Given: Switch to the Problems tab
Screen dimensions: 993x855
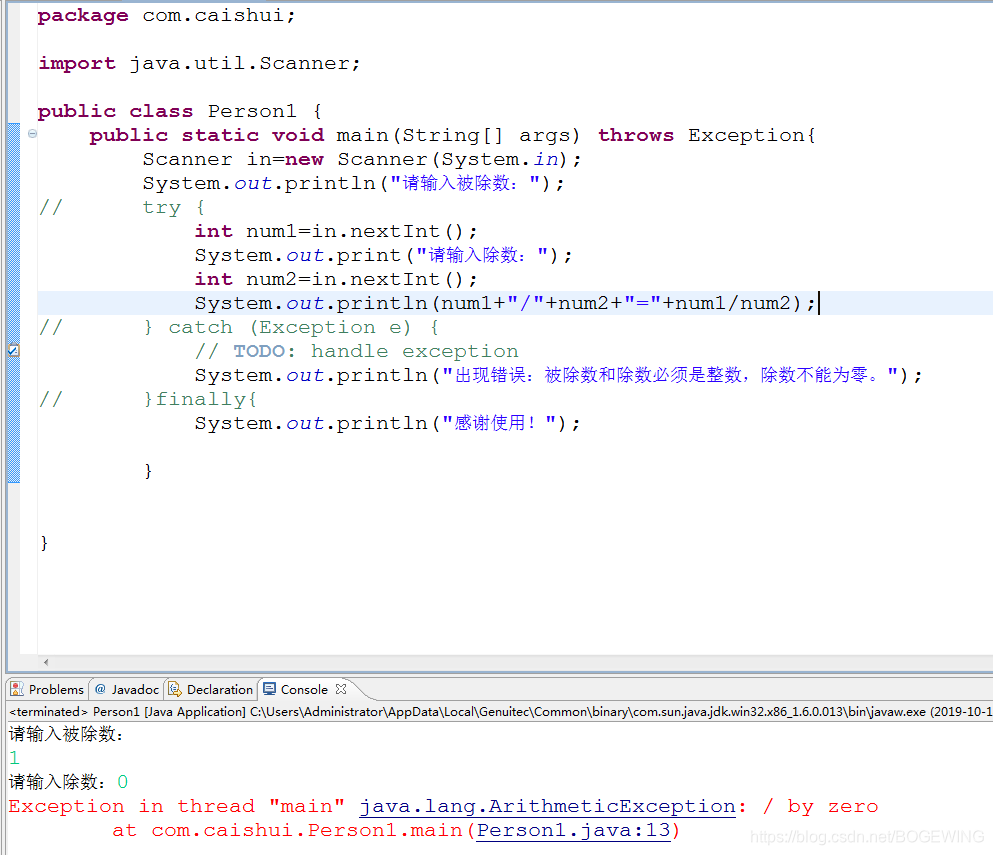Looking at the screenshot, I should pos(47,689).
